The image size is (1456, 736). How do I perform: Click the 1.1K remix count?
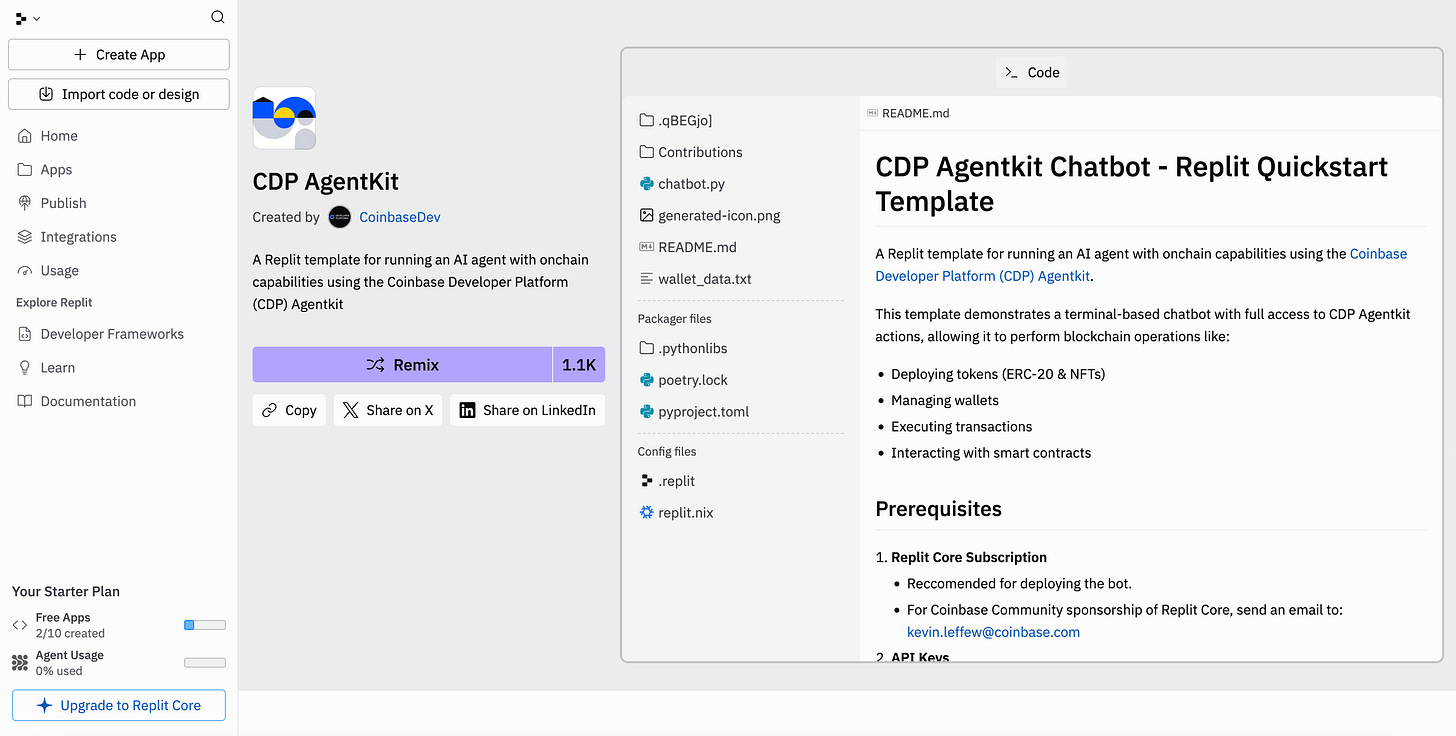coord(579,365)
